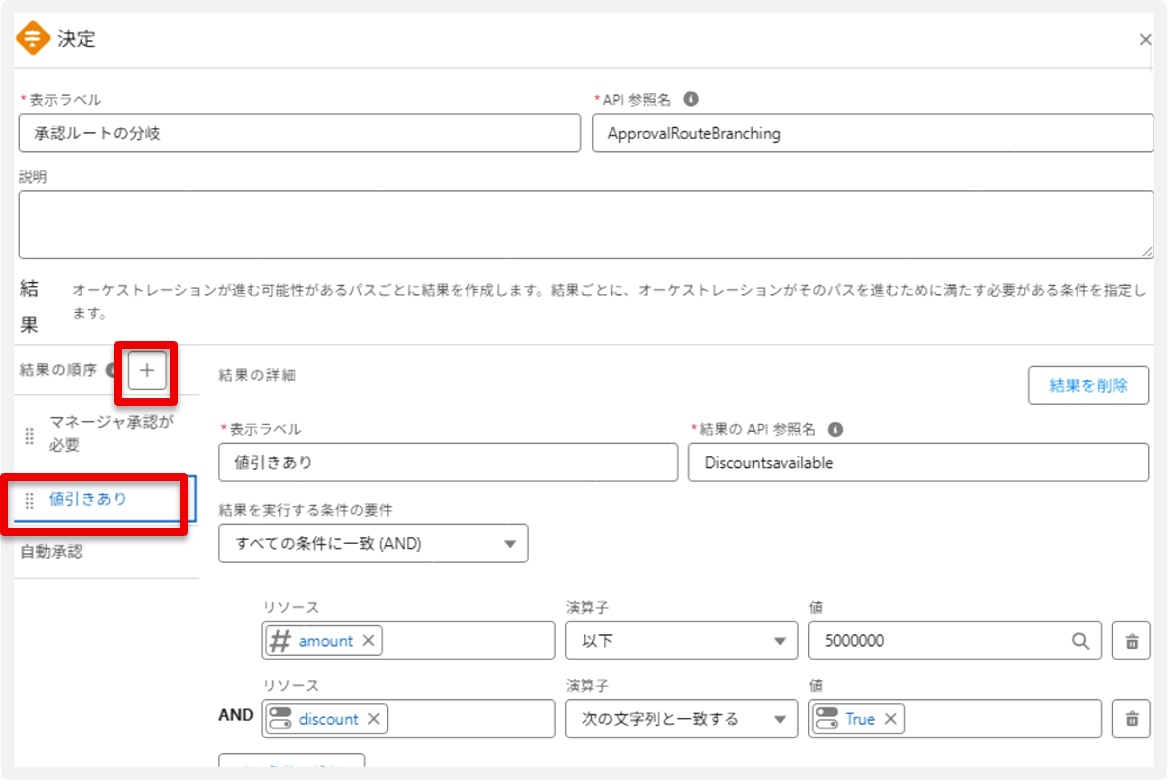The image size is (1170, 784).
Task: Click the plus icon to add a result
Action: 147,371
